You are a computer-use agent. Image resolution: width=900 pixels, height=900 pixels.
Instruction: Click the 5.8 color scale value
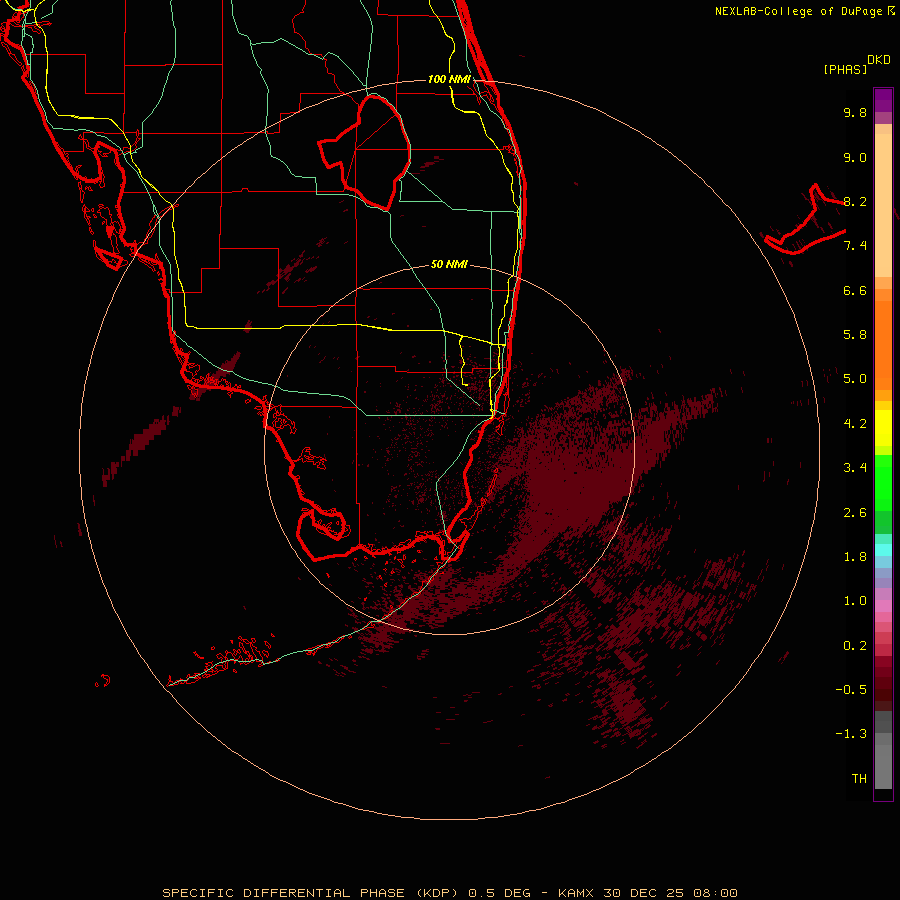(x=855, y=335)
